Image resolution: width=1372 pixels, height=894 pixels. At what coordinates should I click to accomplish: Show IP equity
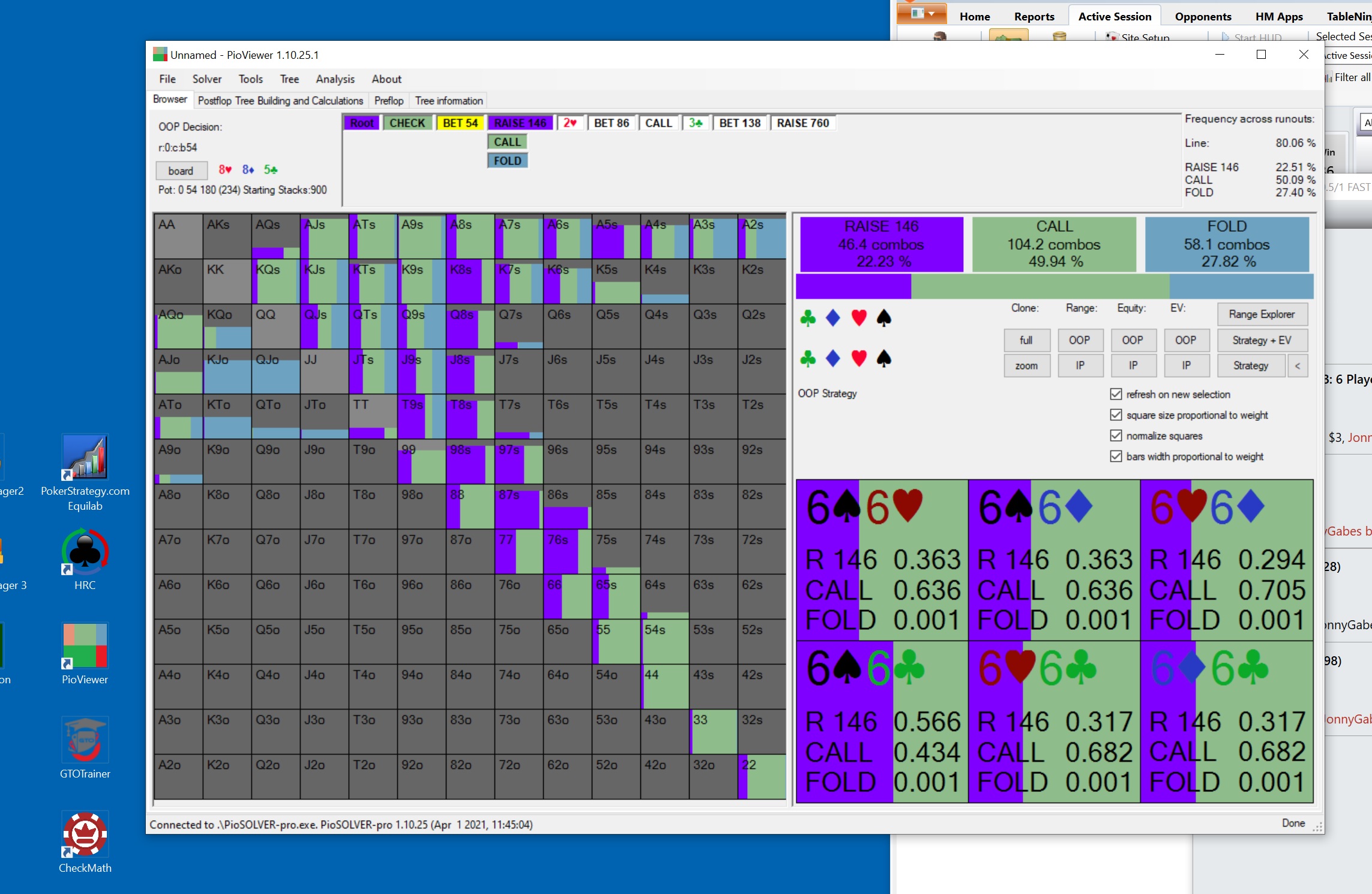tap(1133, 366)
